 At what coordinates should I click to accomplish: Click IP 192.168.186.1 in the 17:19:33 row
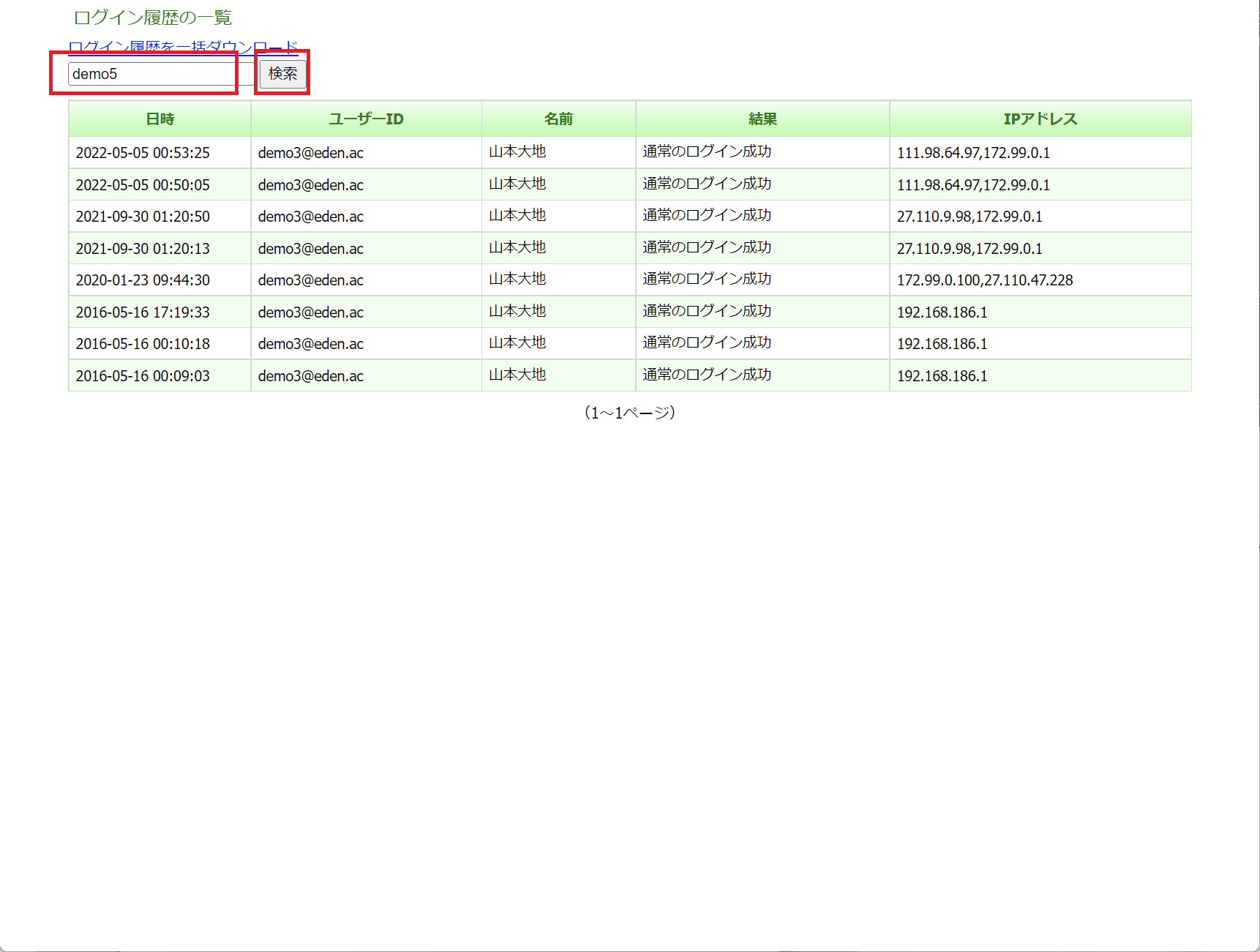[x=942, y=312]
